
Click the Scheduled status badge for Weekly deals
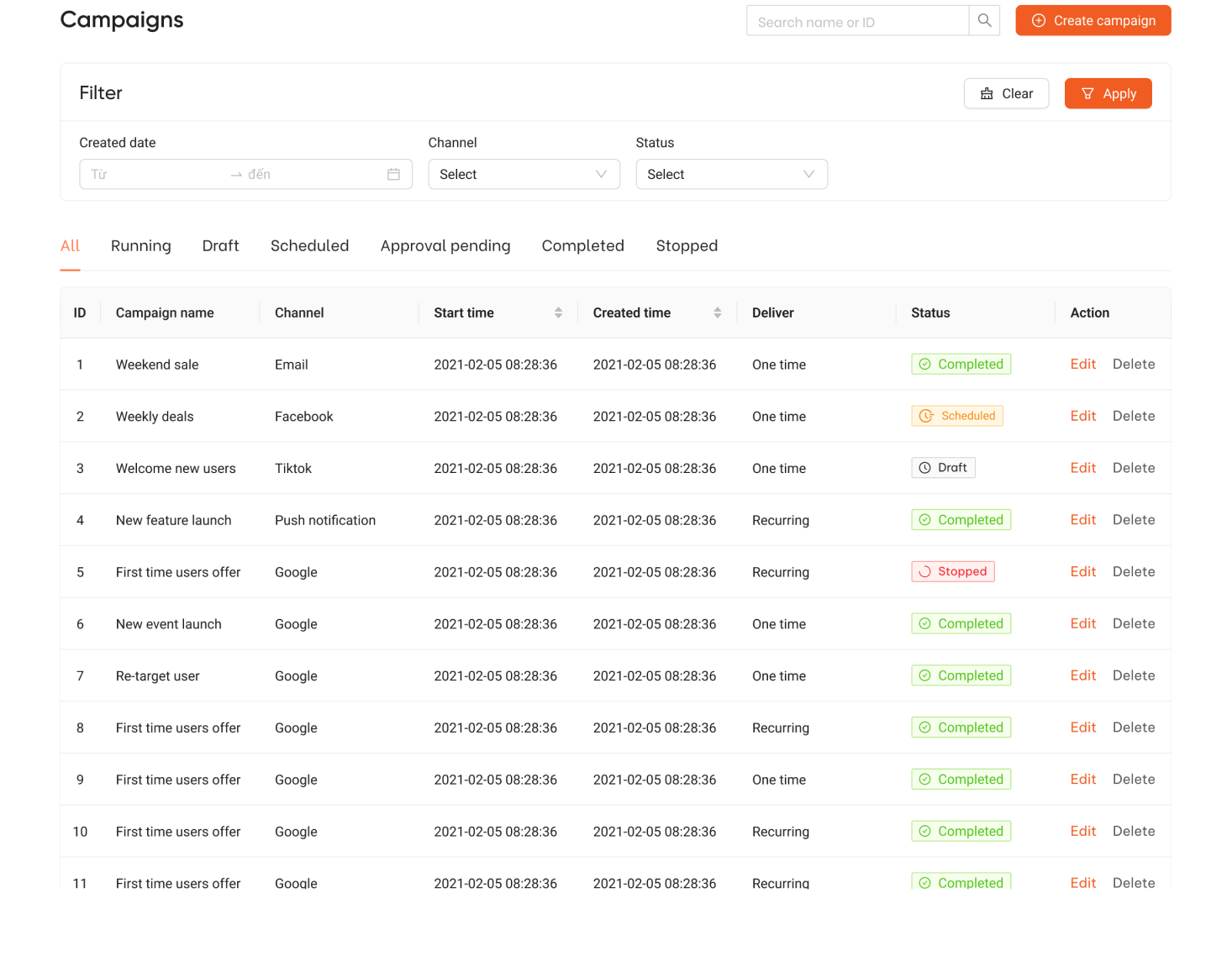(956, 416)
